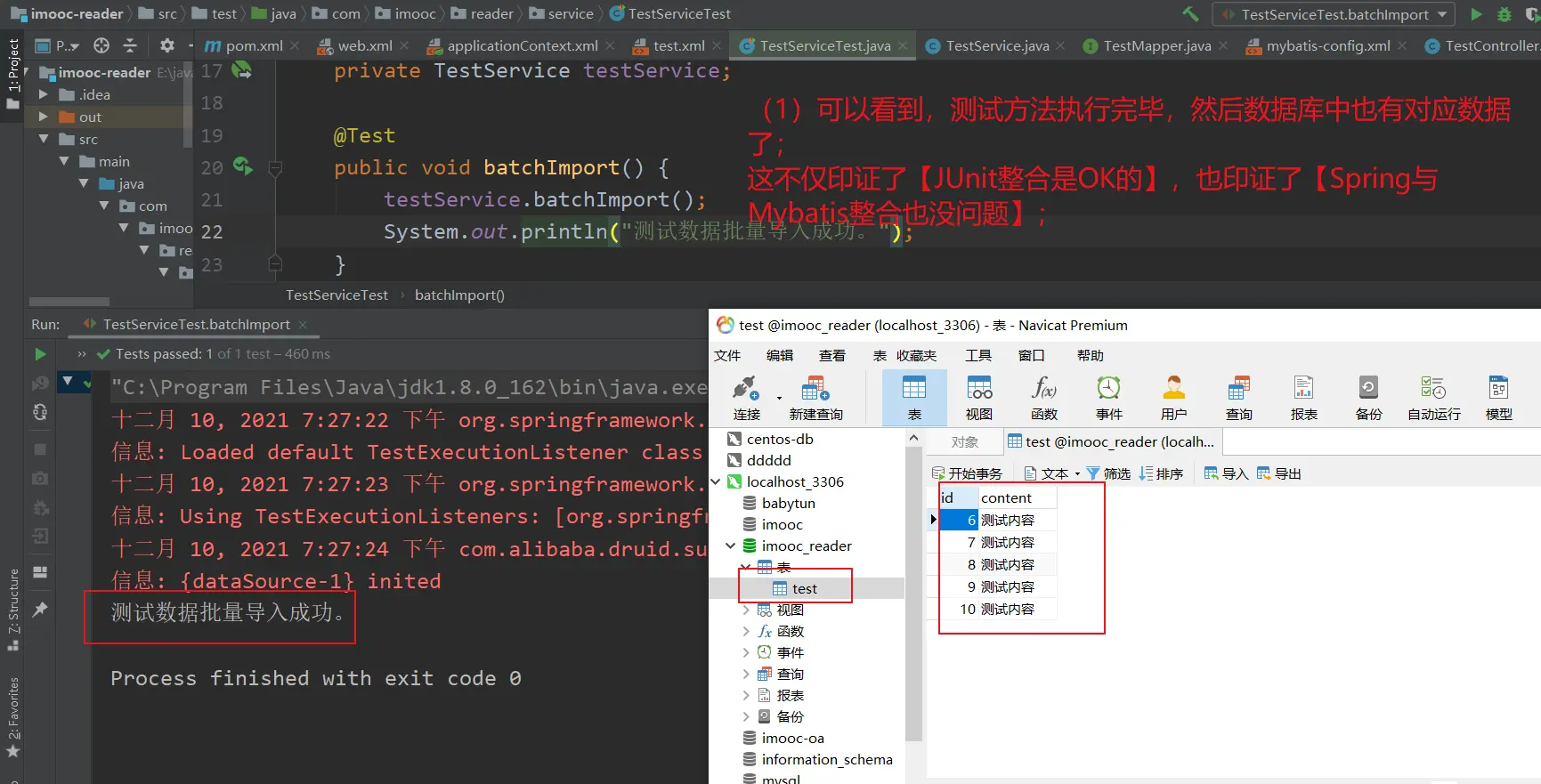Viewport: 1541px width, 784px height.
Task: Collapse the imooc_reader database node
Action: [x=731, y=546]
